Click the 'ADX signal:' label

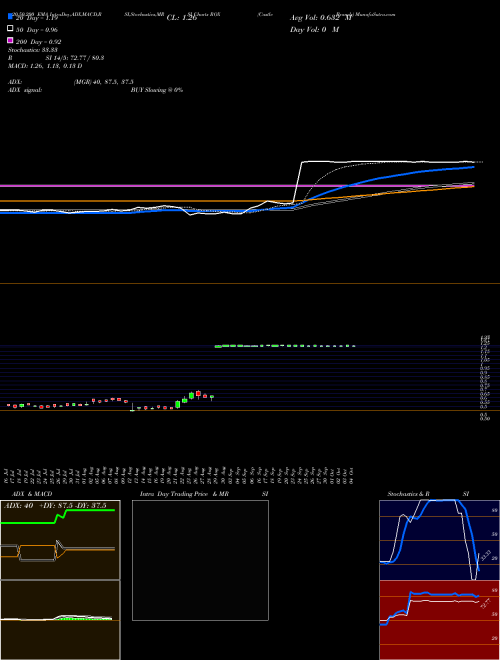coord(25,90)
